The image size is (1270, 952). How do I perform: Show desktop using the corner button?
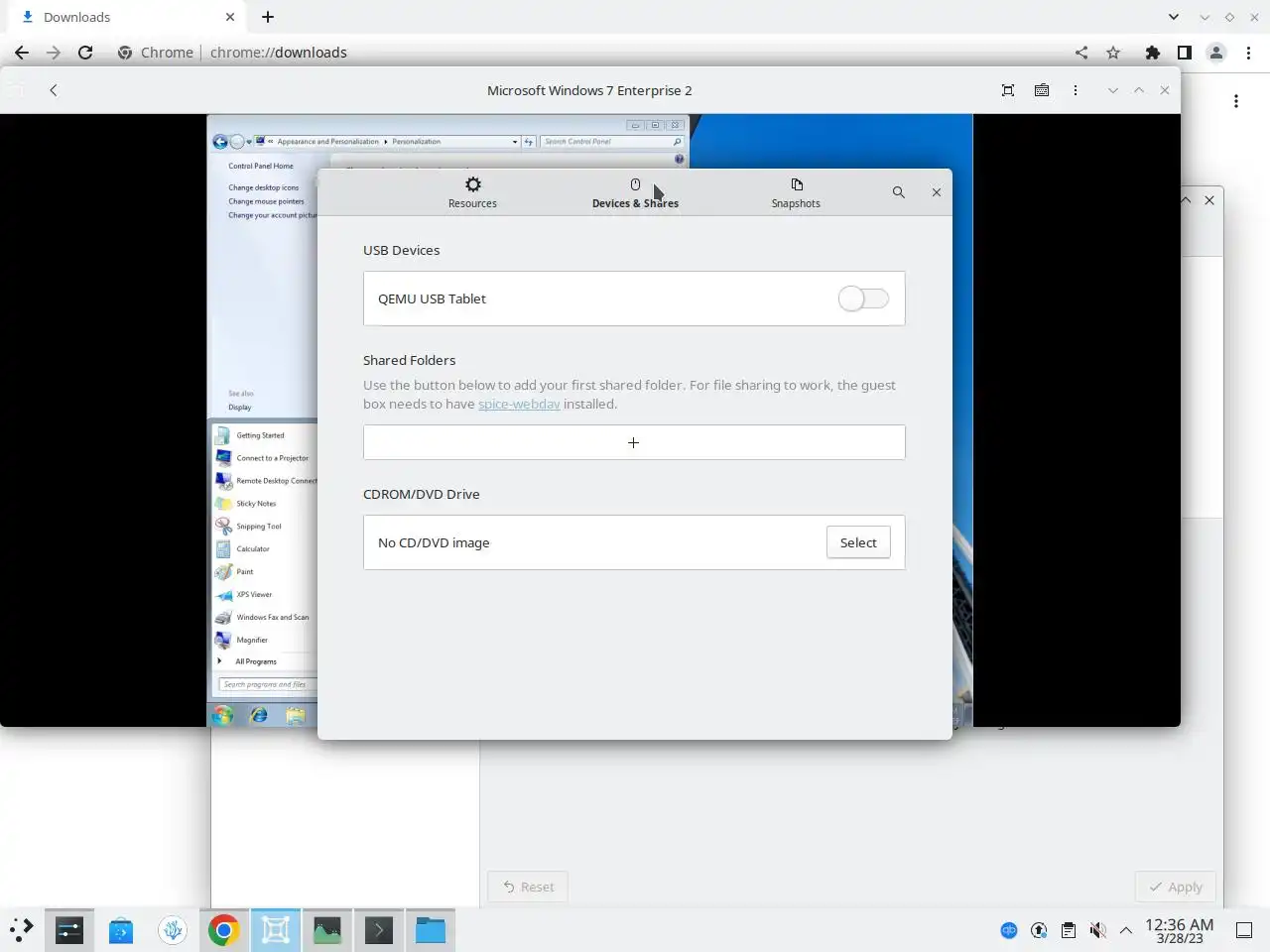click(1244, 930)
